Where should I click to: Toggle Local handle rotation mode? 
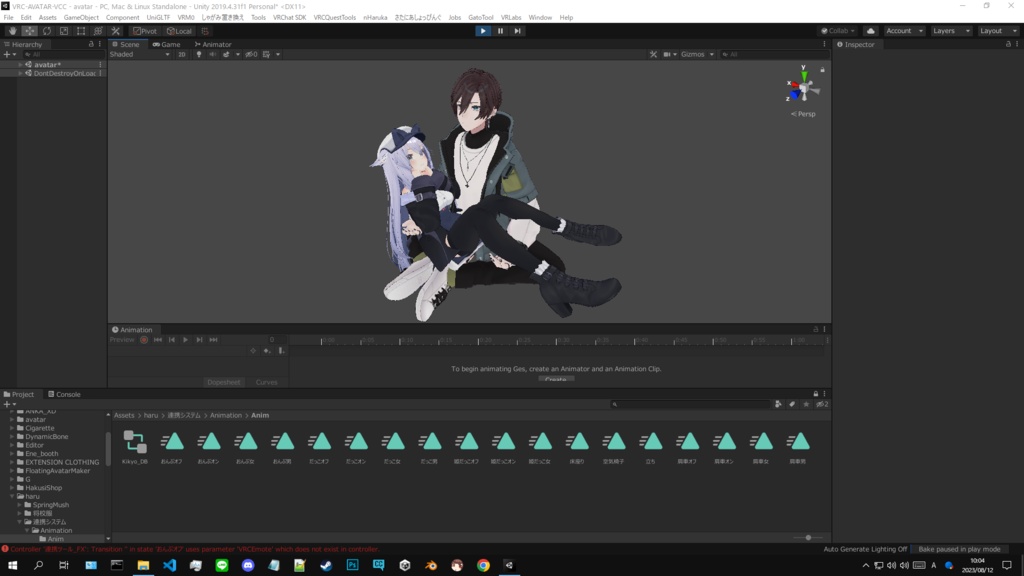pyautogui.click(x=180, y=31)
